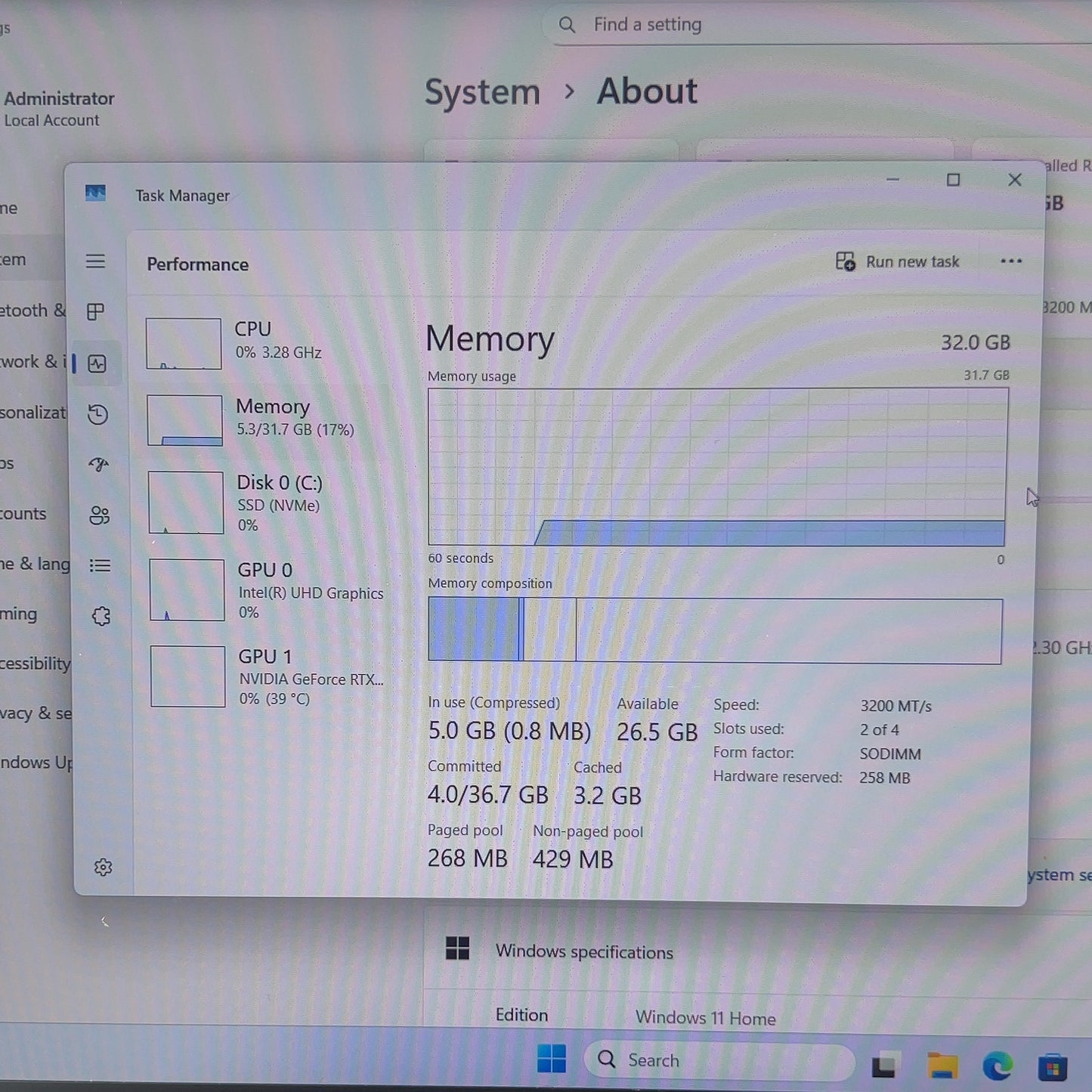
Task: Open the Users page in Task Manager
Action: (99, 515)
